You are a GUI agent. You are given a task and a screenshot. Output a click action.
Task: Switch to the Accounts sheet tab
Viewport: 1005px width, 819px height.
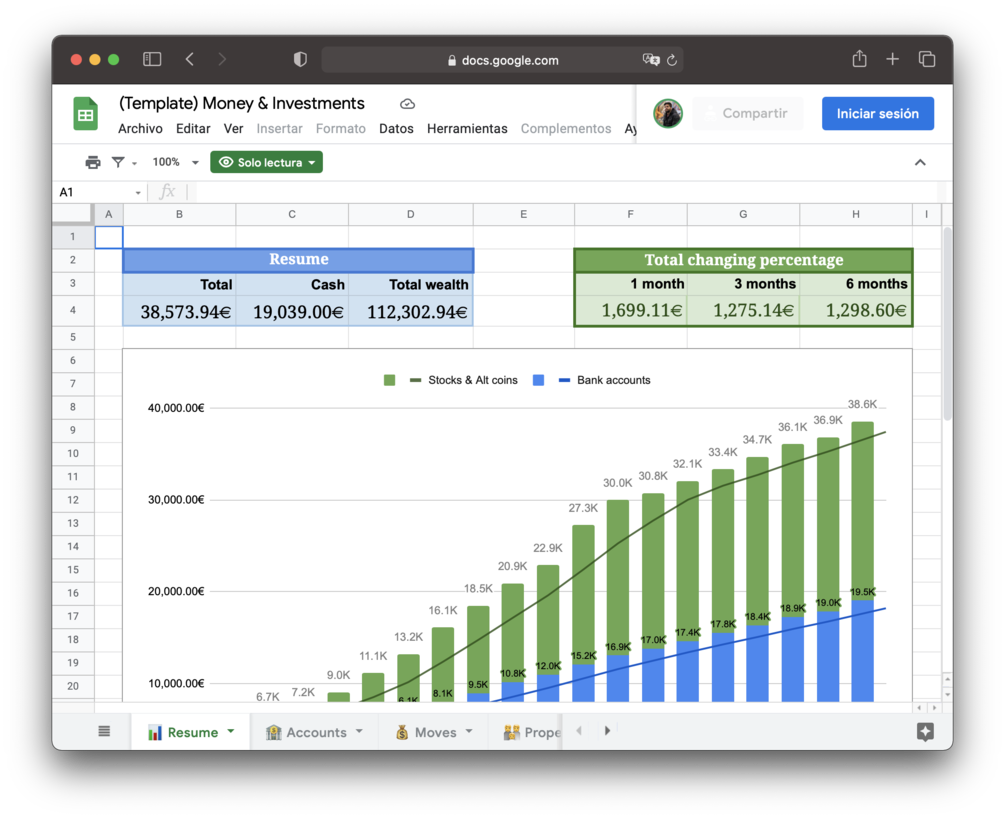coord(314,731)
